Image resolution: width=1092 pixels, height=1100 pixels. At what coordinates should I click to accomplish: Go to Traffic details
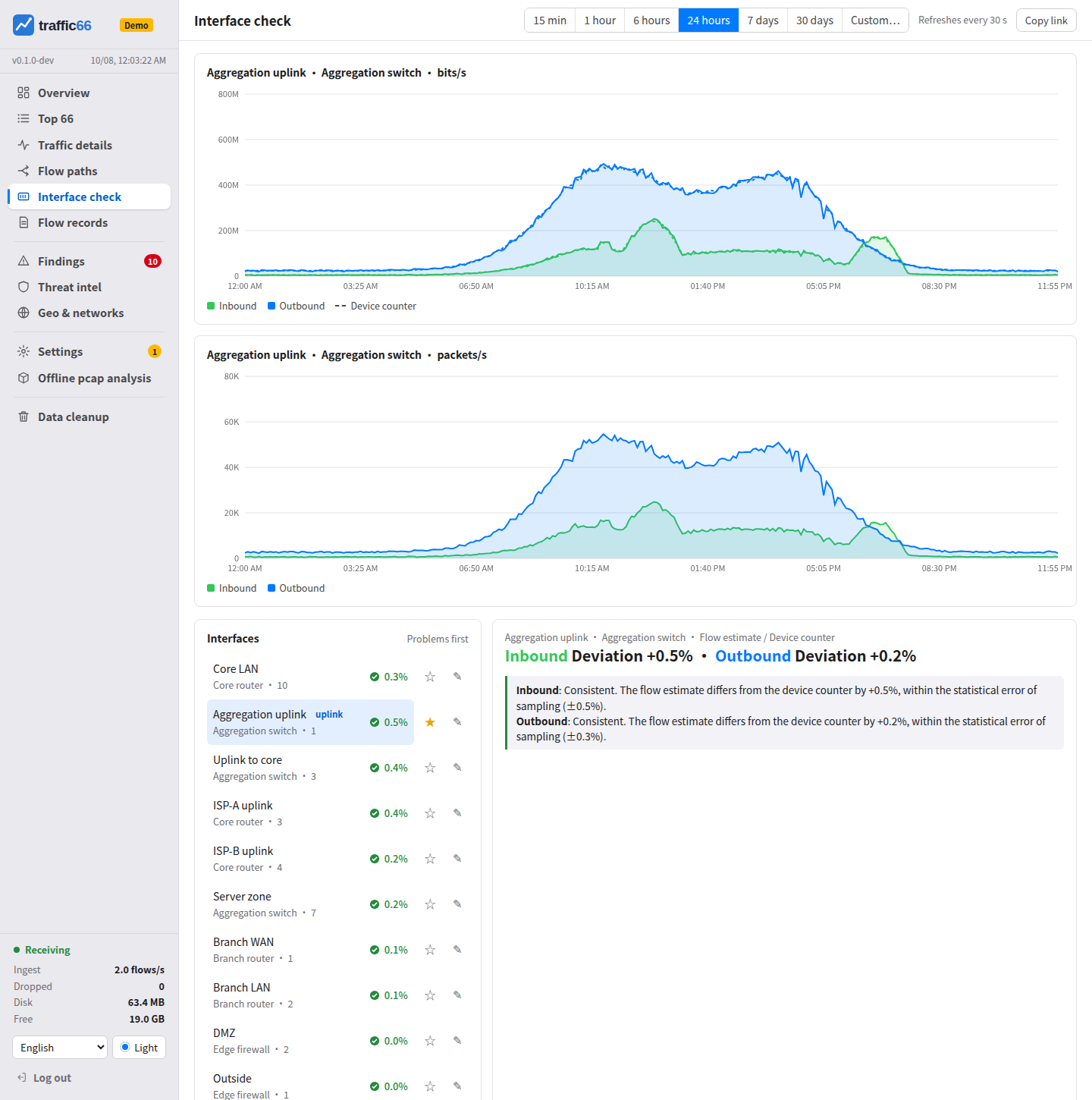(x=89, y=145)
